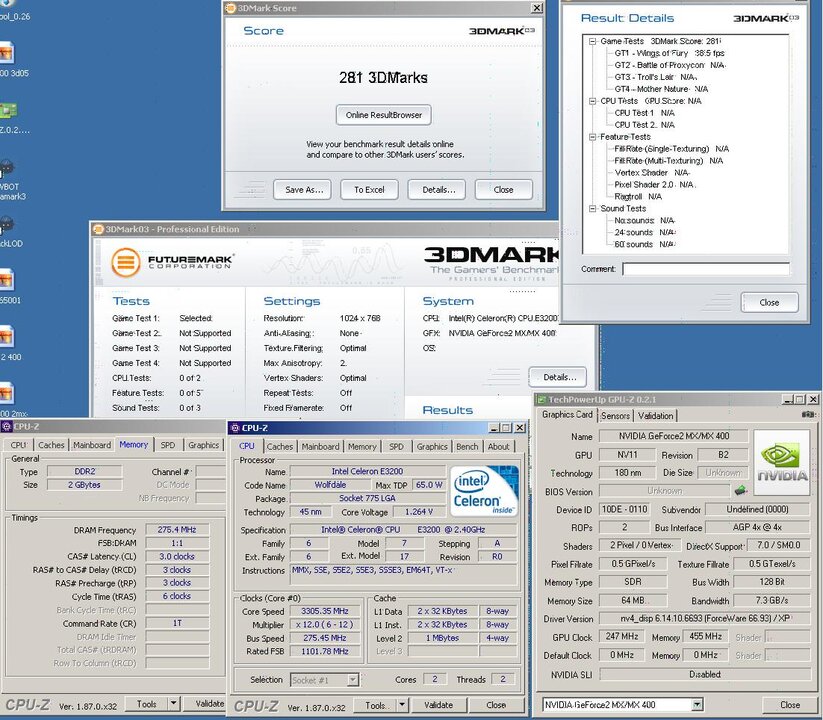823x720 pixels.
Task: Select the Pixel Shader 2.0 tree row
Action: (x=655, y=184)
